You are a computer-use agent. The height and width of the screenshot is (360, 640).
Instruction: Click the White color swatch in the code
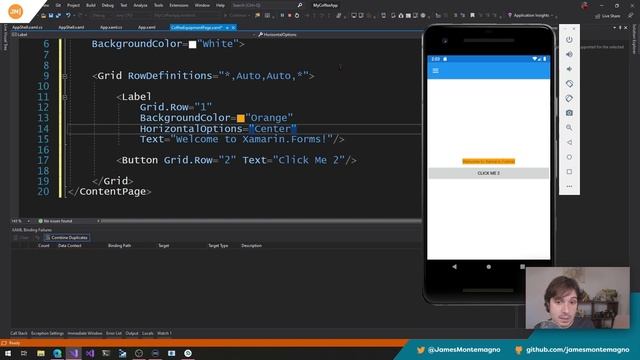pyautogui.click(x=192, y=44)
